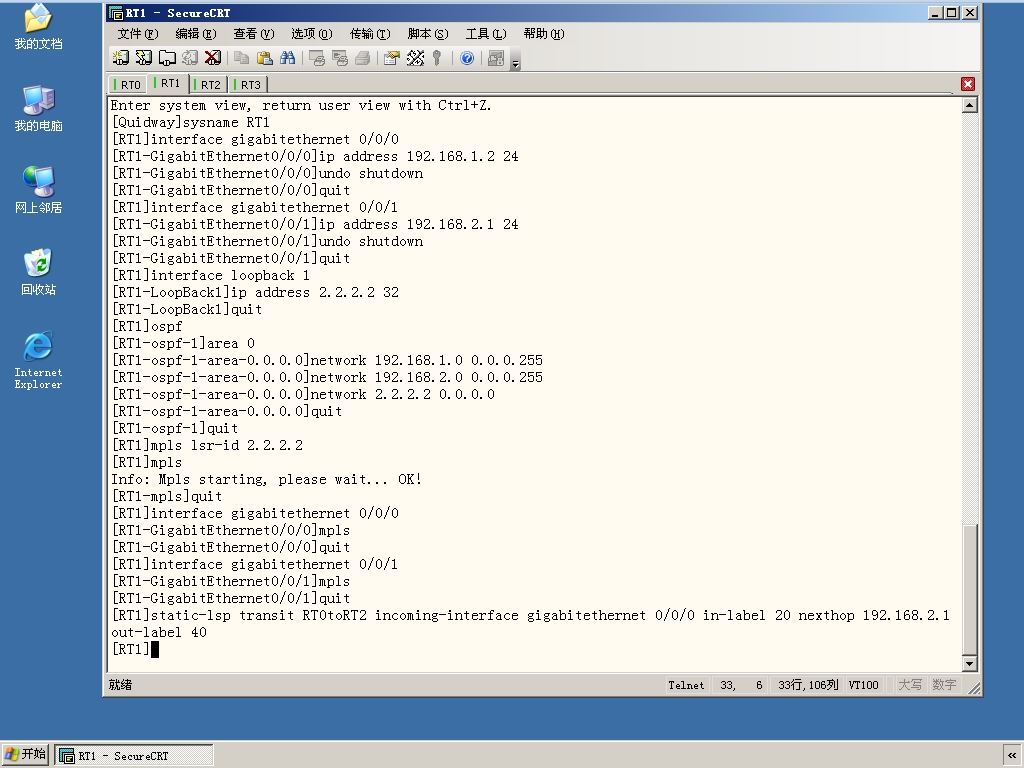Open the 开始 Start menu button
This screenshot has height=768, width=1024.
pos(25,754)
